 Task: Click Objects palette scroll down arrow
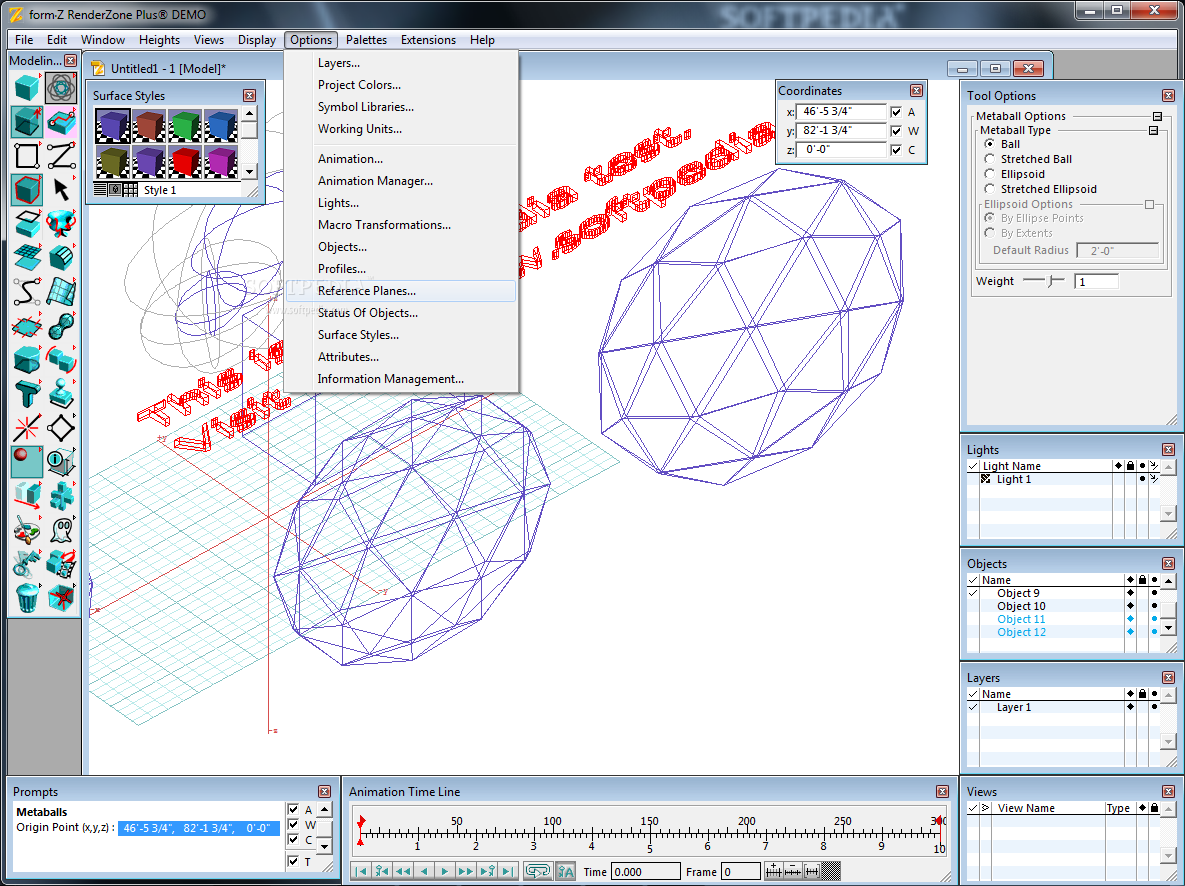tap(1168, 628)
